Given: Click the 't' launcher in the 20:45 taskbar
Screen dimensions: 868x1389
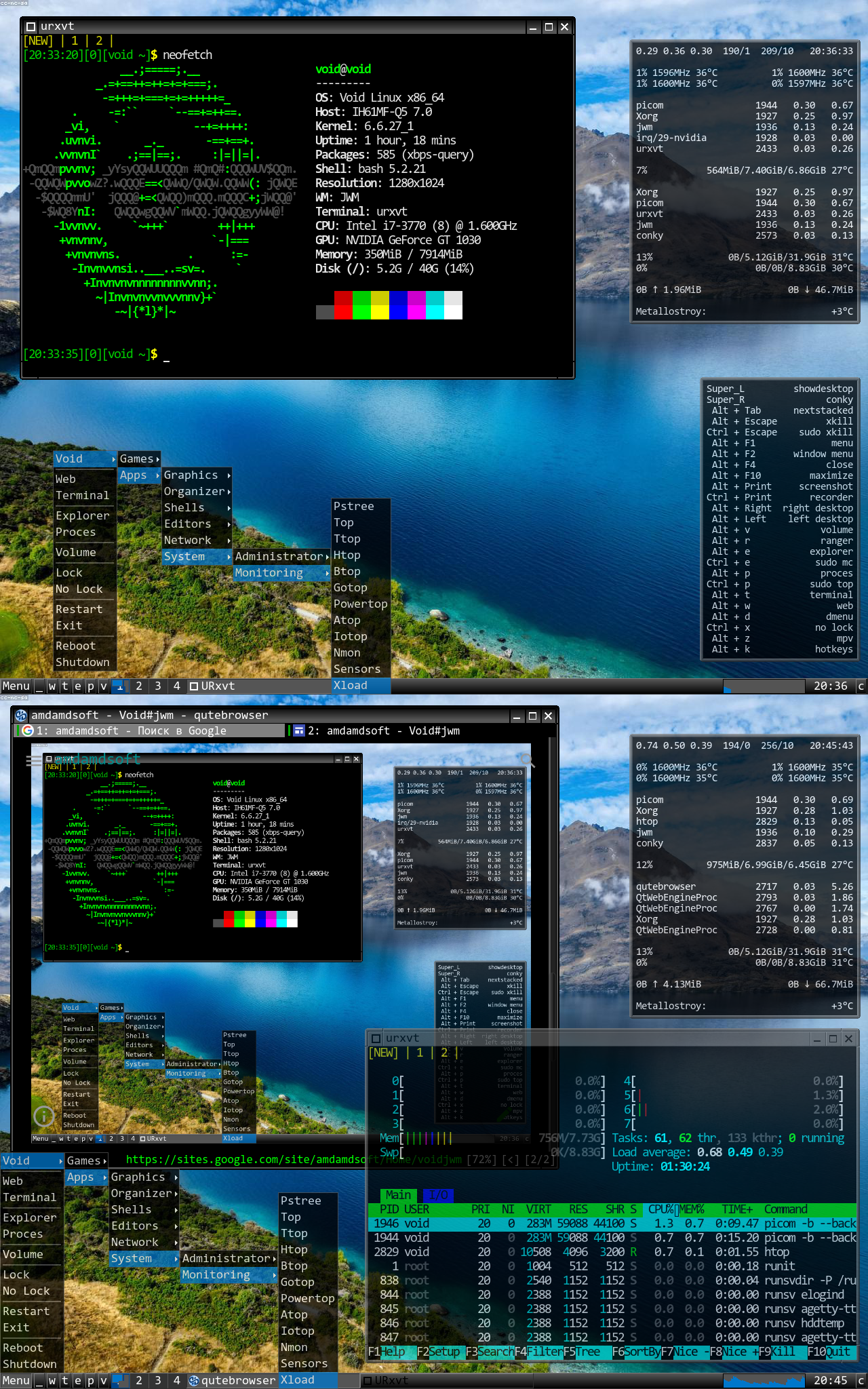Looking at the screenshot, I should (x=65, y=1380).
